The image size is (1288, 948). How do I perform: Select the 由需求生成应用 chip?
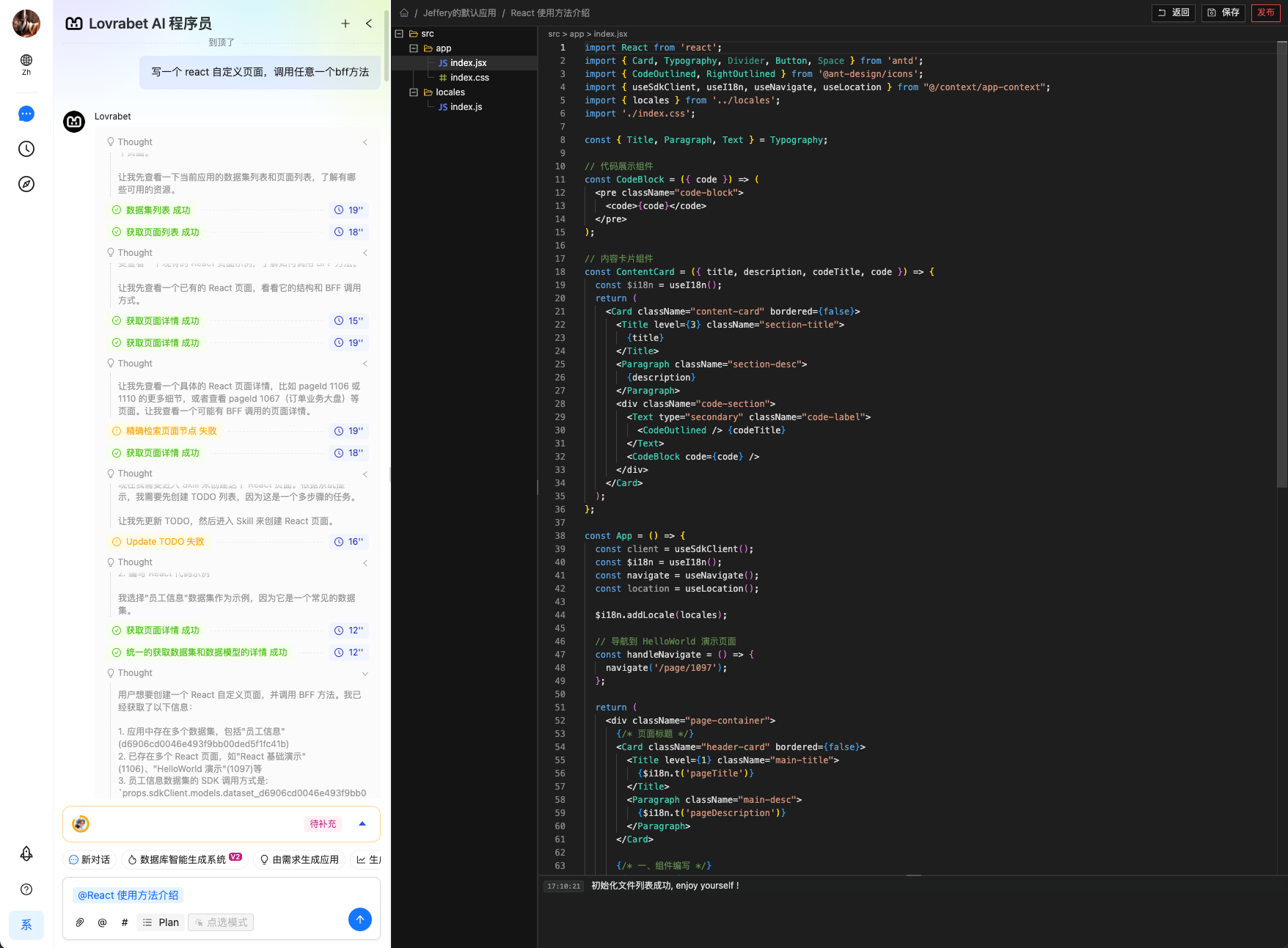point(299,859)
